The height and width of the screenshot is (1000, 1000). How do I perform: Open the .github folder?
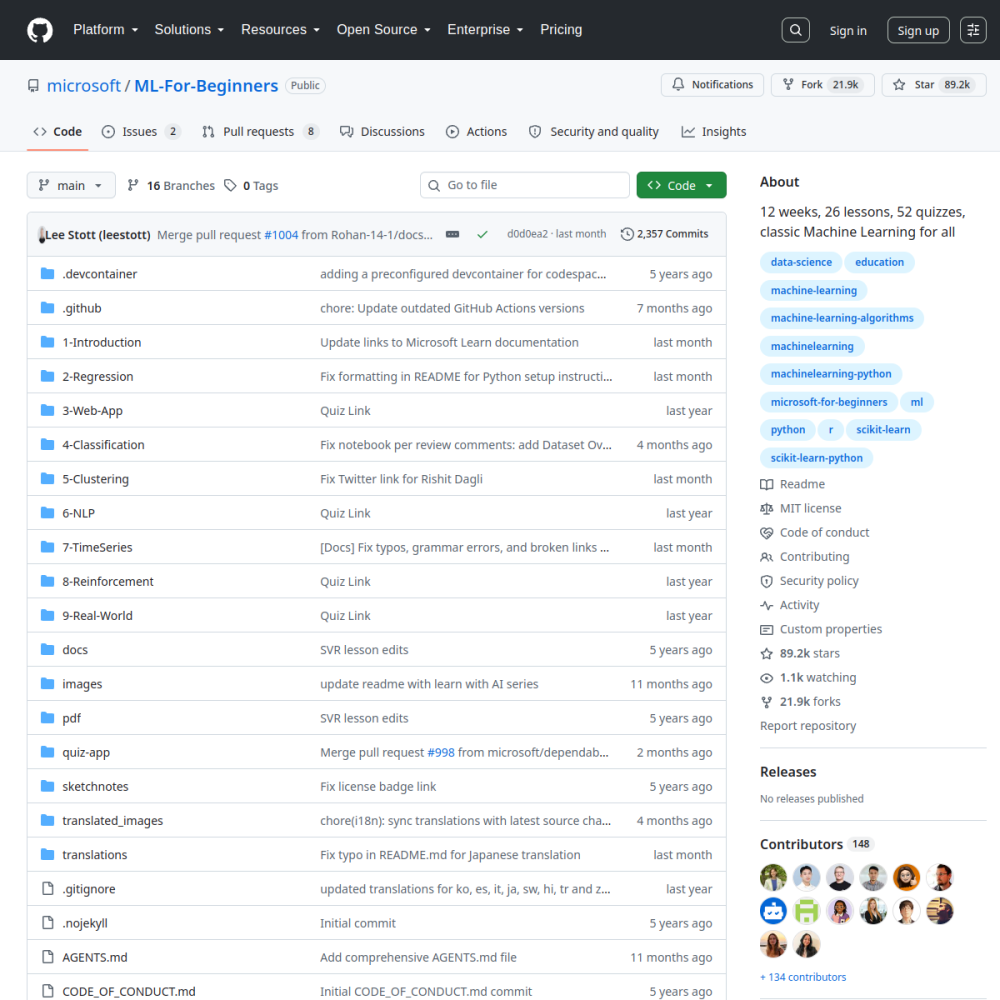(x=82, y=308)
